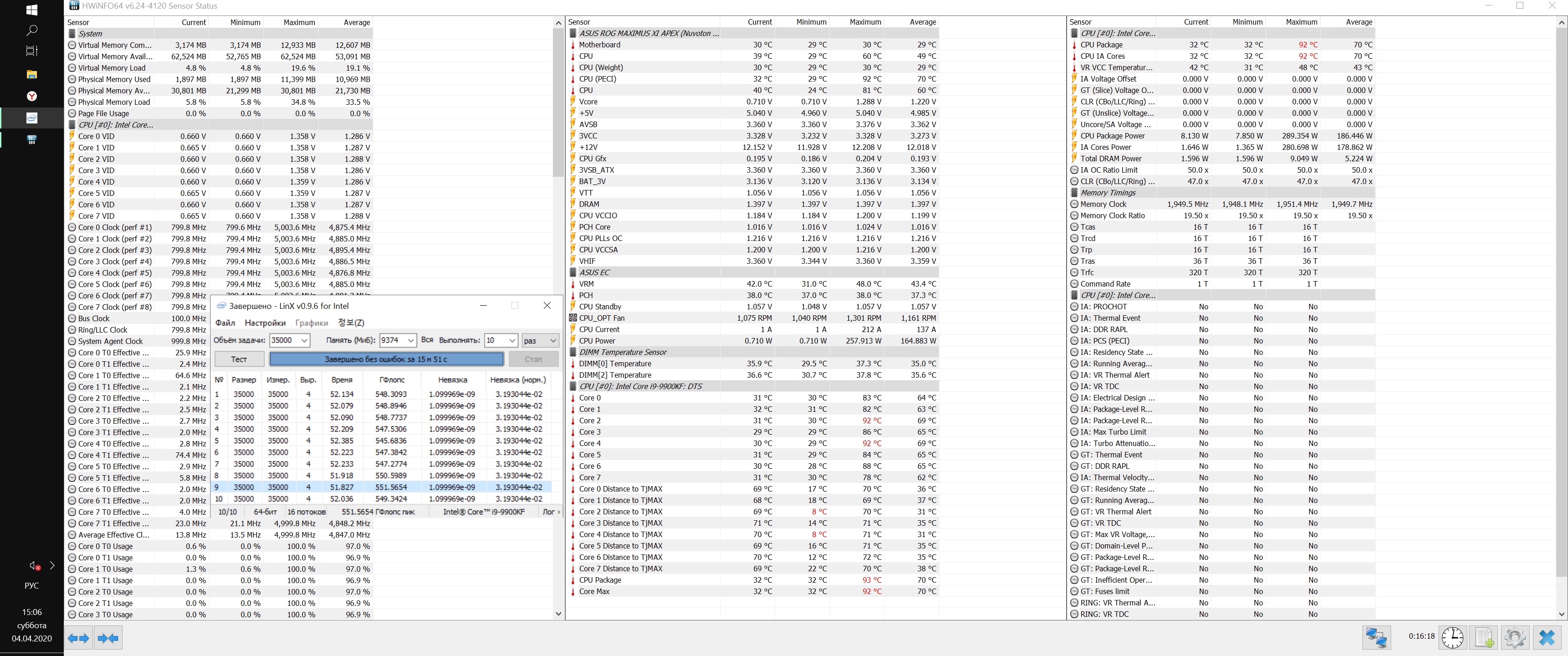Click the blue X close sensors icon
The width and height of the screenshot is (1568, 656).
1547,637
